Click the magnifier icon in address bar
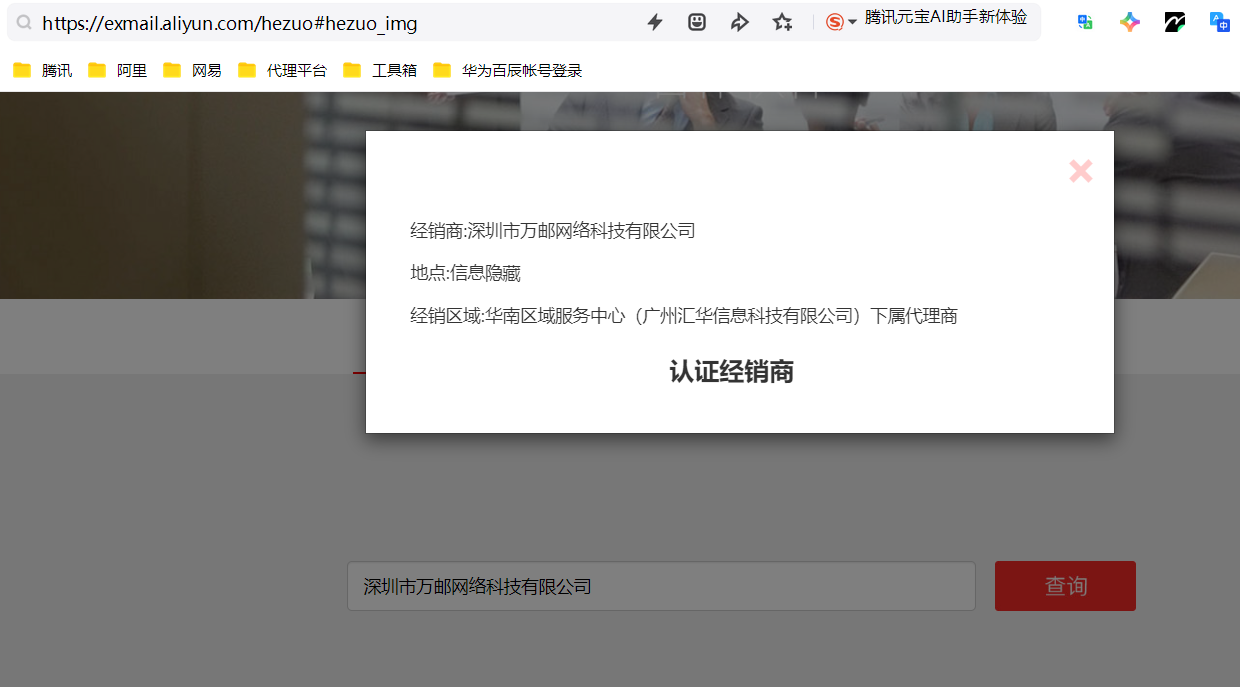This screenshot has height=687, width=1240. 24,23
